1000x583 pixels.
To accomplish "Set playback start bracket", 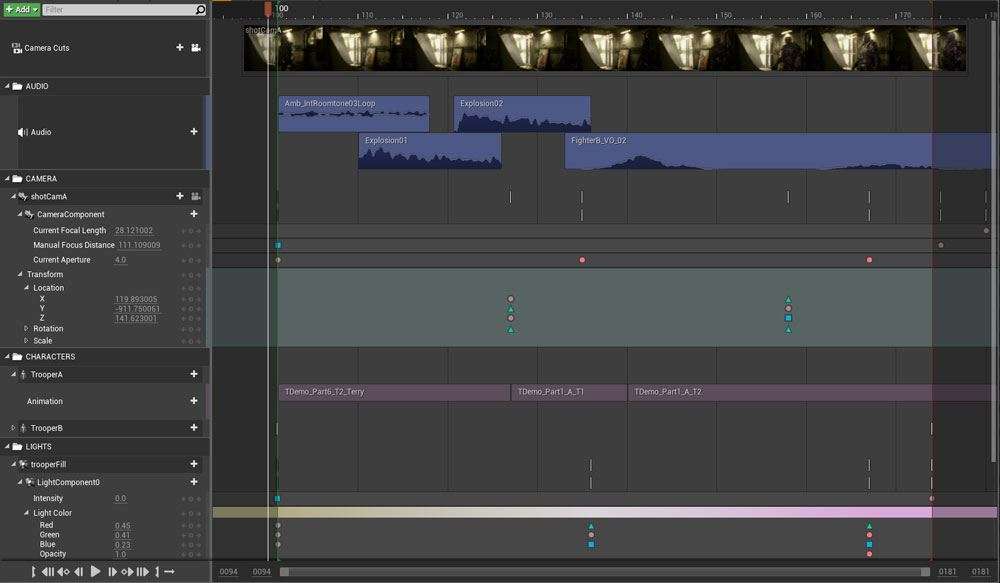I will [33, 572].
